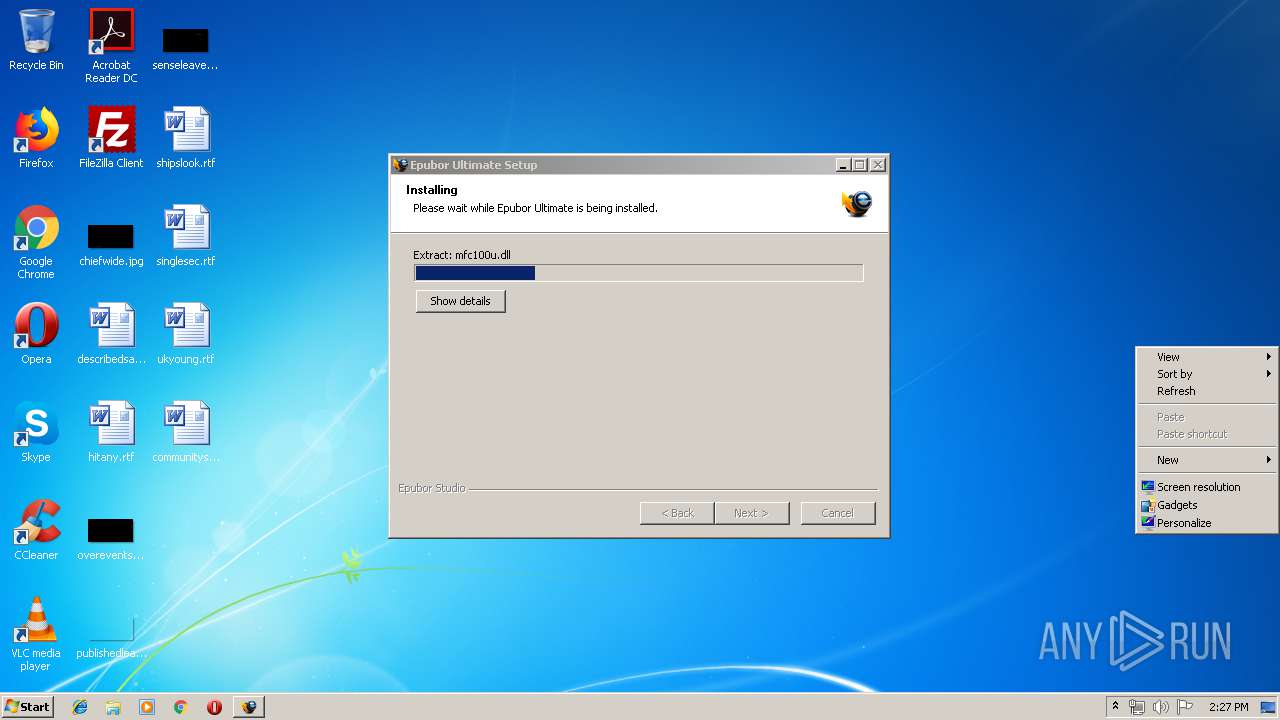The width and height of the screenshot is (1280, 720).
Task: Click Show details in installer
Action: click(x=460, y=301)
